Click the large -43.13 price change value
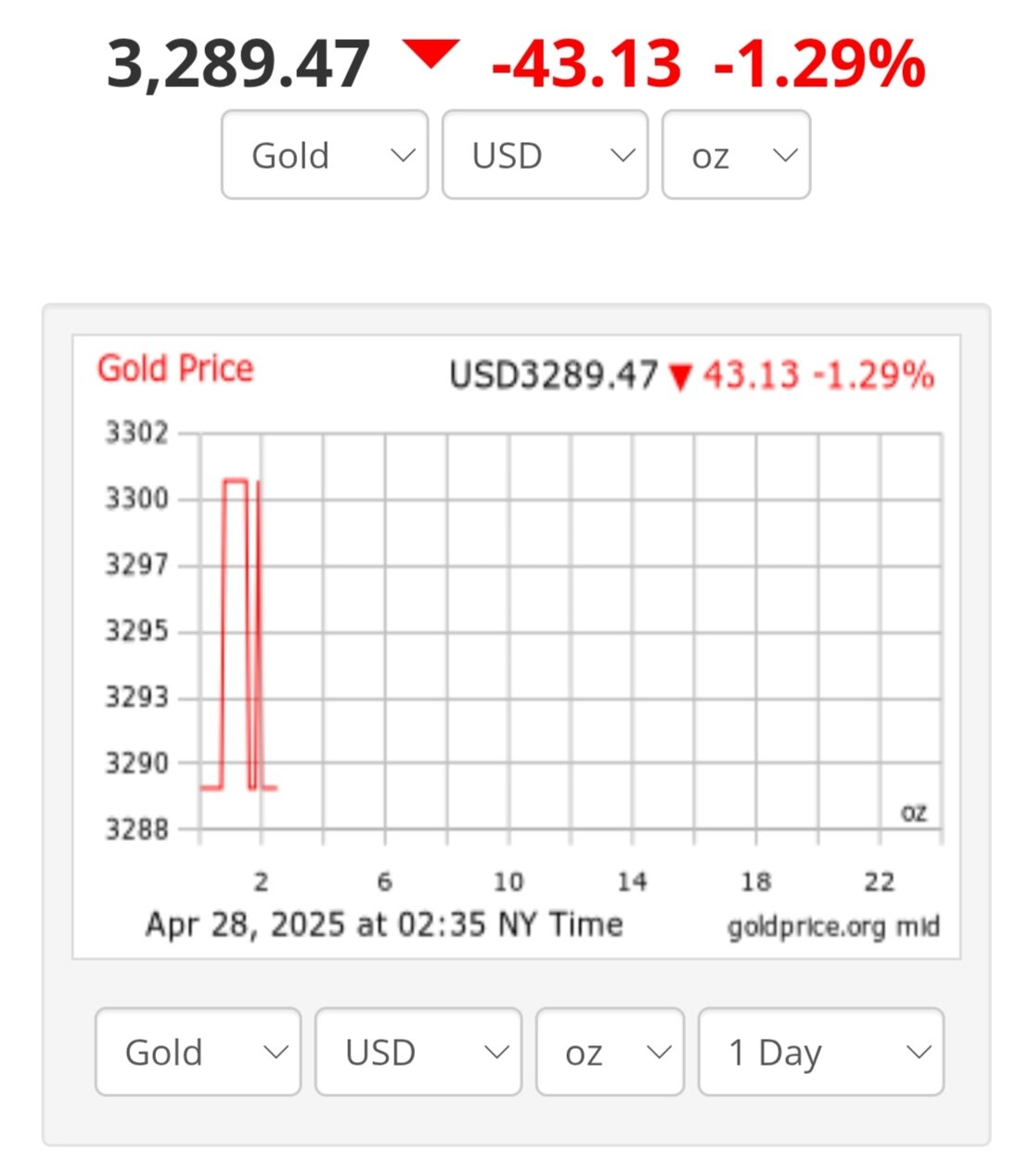Screen dimensions: 1029x1176 (586, 65)
